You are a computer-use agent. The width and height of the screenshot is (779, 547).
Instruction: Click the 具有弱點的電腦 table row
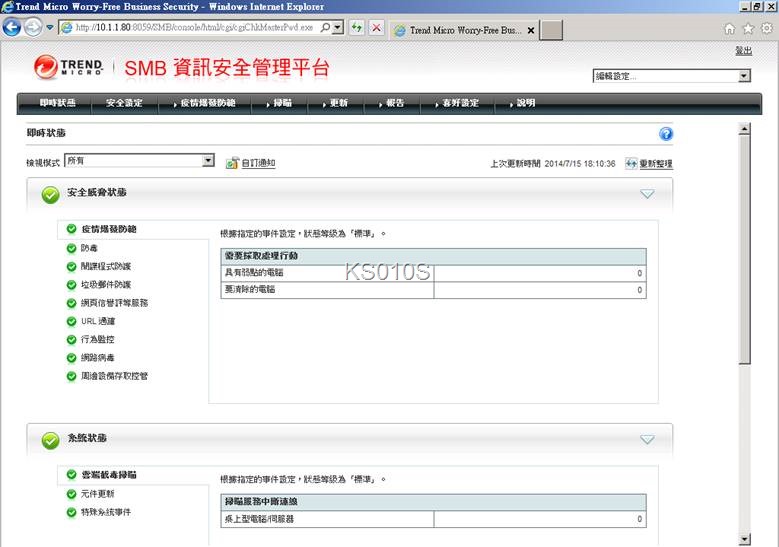point(433,273)
